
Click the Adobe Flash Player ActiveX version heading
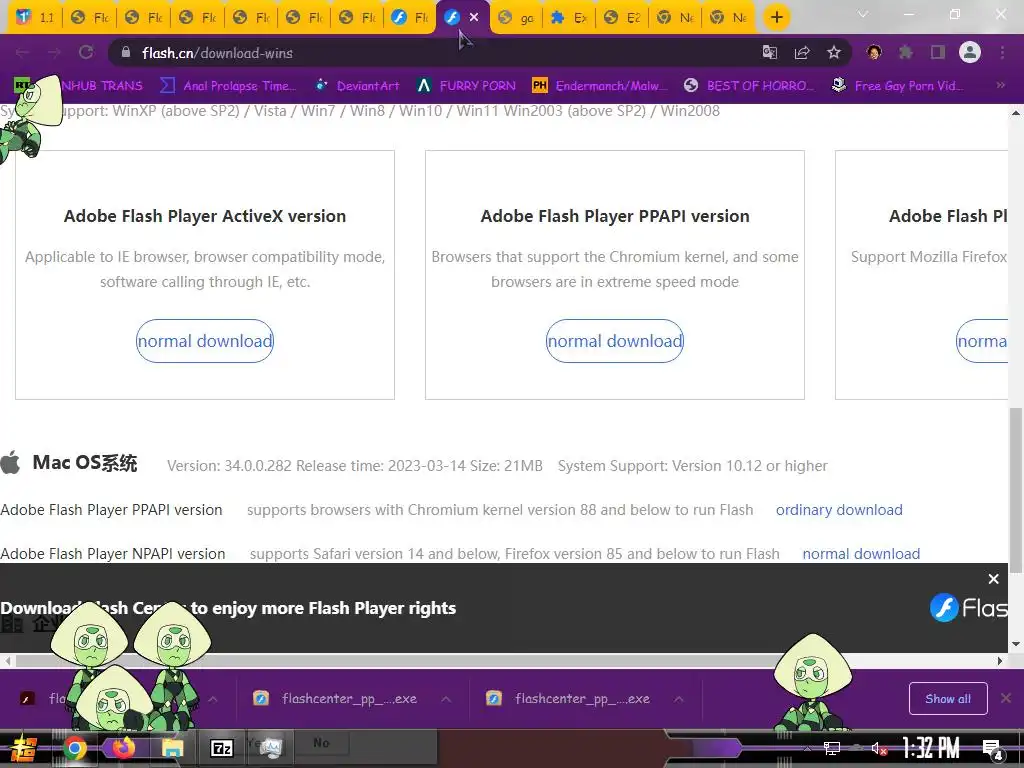[x=204, y=216]
